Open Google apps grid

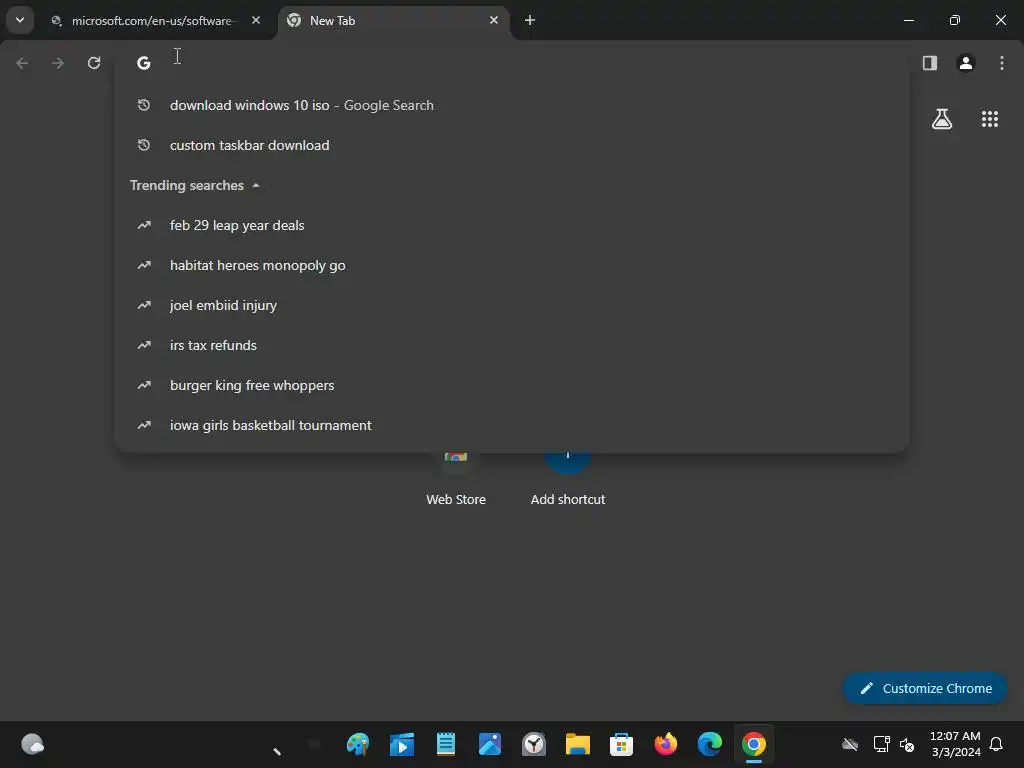pos(990,119)
